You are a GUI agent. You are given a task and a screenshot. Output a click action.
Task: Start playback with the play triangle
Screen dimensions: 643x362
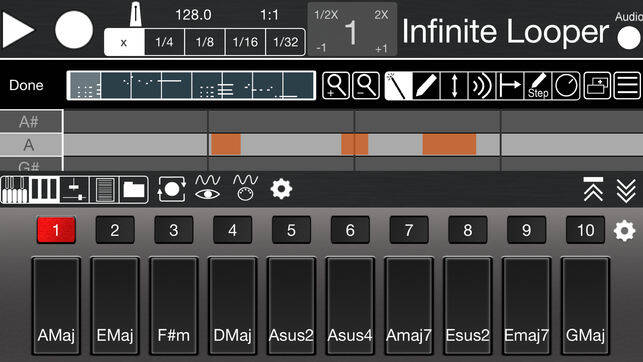pos(17,30)
